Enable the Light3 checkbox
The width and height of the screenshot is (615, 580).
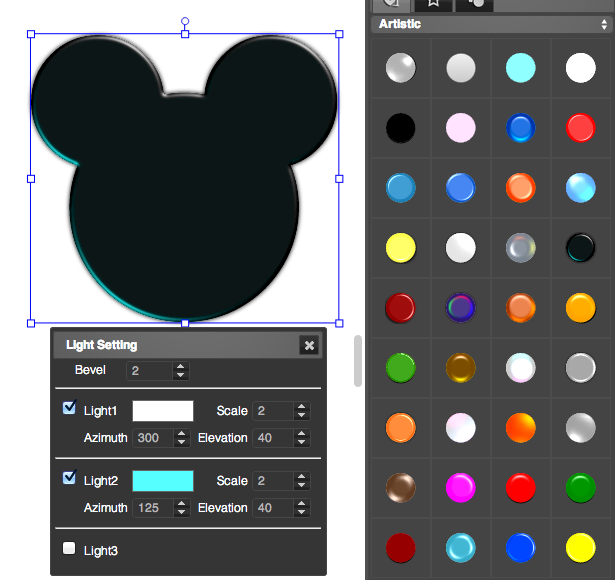[x=69, y=548]
